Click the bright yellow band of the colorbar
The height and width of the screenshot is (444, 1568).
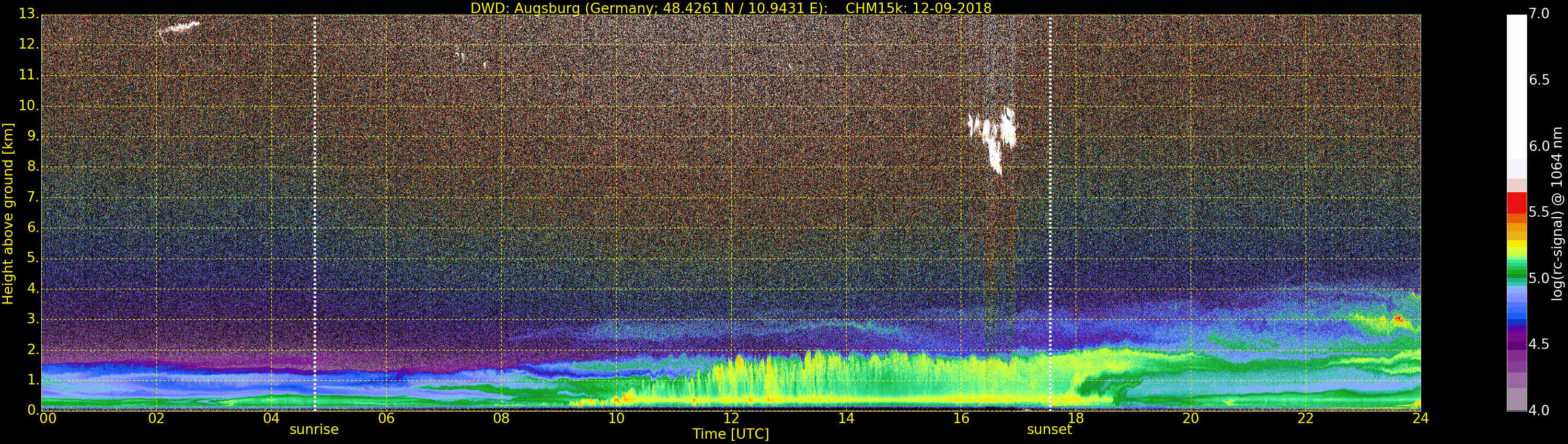(1516, 244)
